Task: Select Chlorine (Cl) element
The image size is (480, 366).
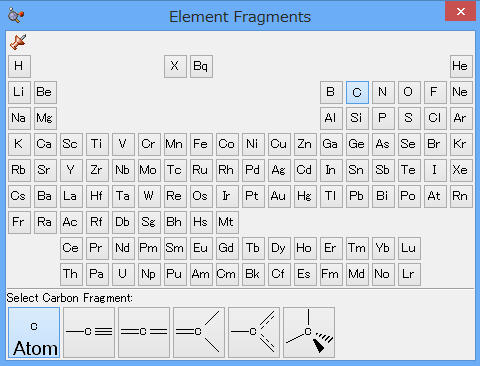Action: [435, 118]
